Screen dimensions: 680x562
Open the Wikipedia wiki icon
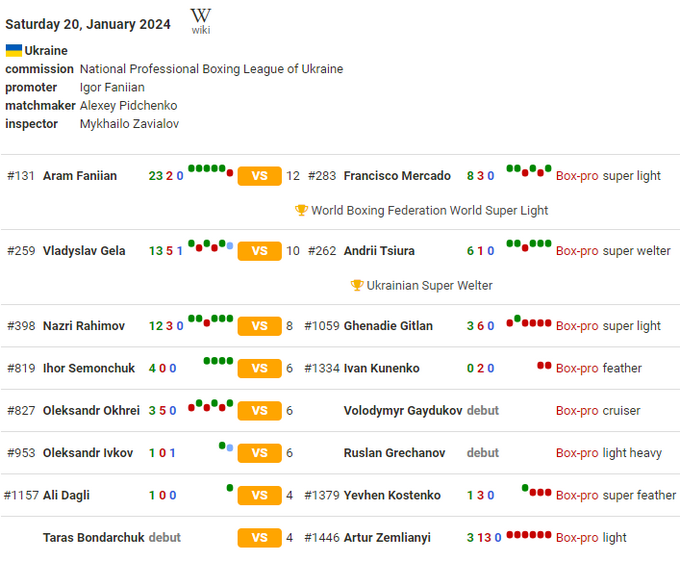pyautogui.click(x=201, y=20)
